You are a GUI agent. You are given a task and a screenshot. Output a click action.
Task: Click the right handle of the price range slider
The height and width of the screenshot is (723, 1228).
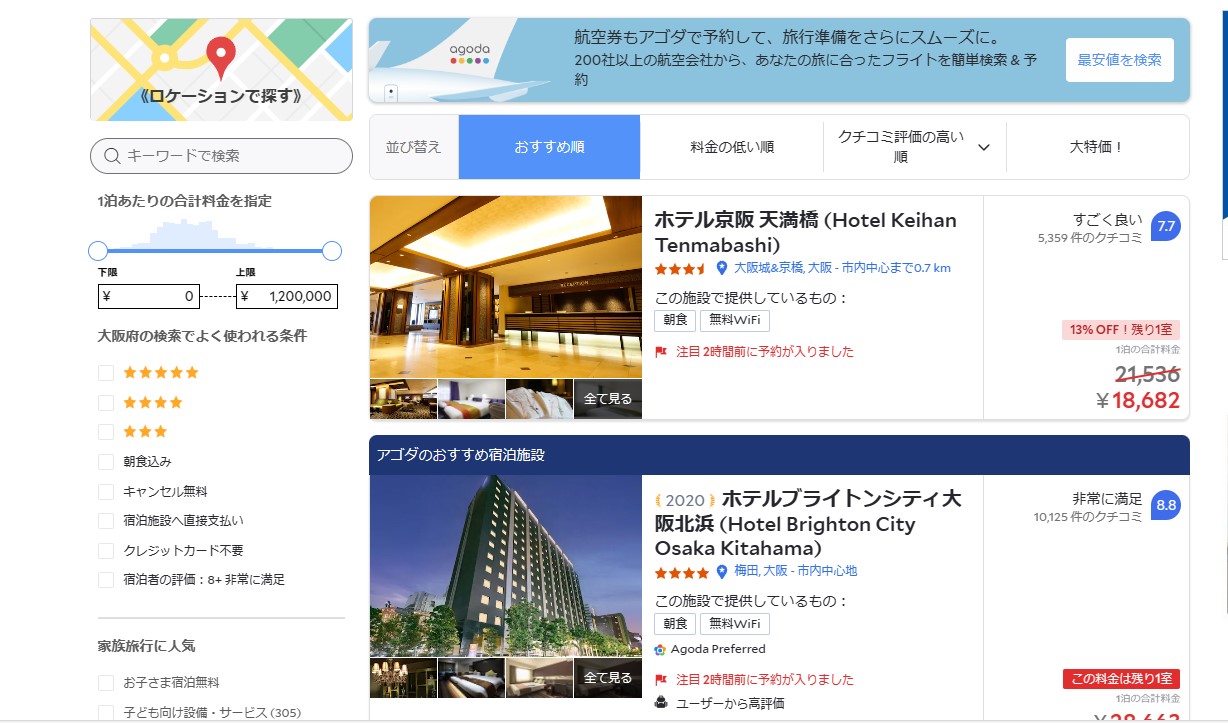(333, 251)
